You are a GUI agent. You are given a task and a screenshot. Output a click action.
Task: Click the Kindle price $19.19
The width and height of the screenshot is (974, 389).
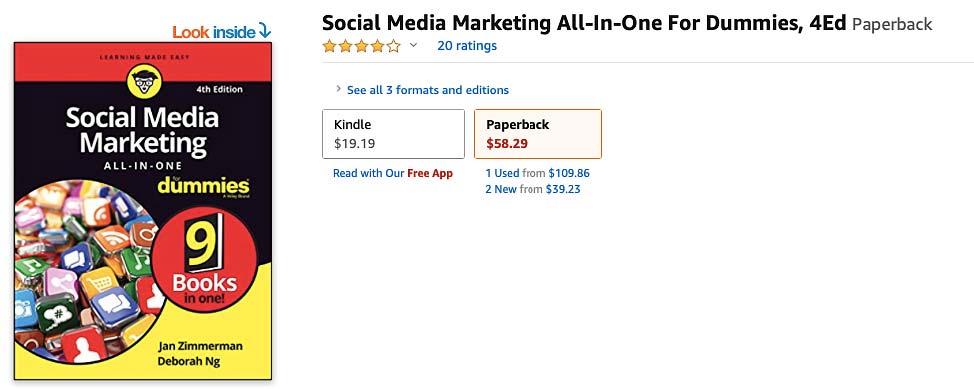[354, 144]
